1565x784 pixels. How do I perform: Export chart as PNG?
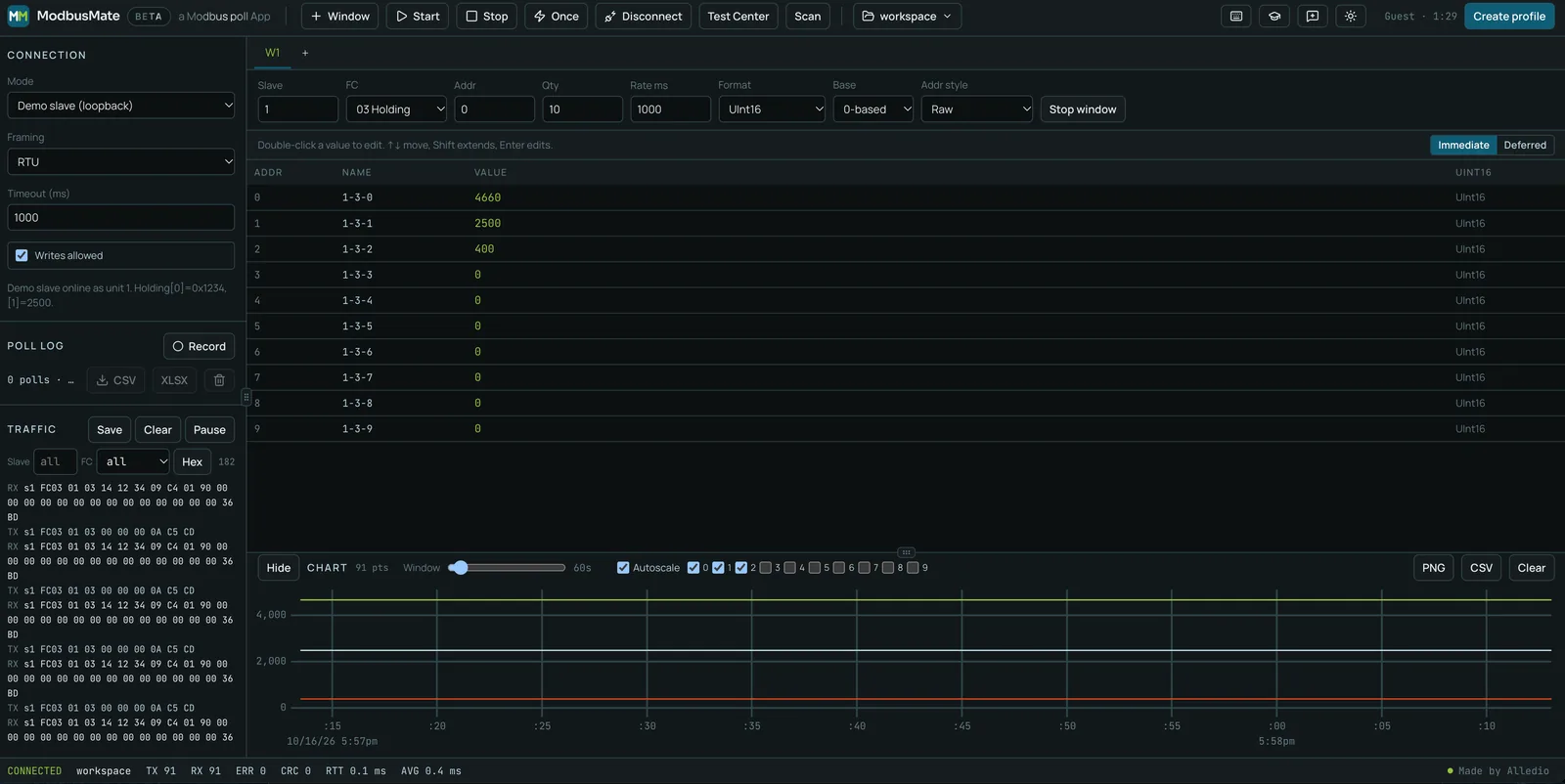coord(1434,568)
